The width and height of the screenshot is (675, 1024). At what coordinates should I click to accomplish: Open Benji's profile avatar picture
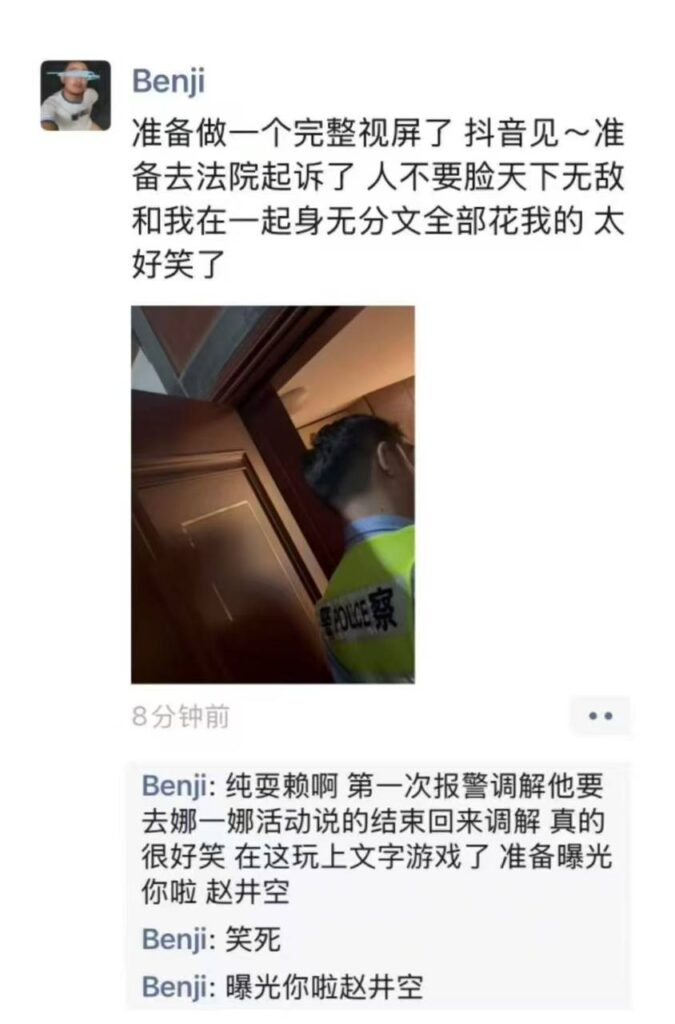pyautogui.click(x=76, y=95)
